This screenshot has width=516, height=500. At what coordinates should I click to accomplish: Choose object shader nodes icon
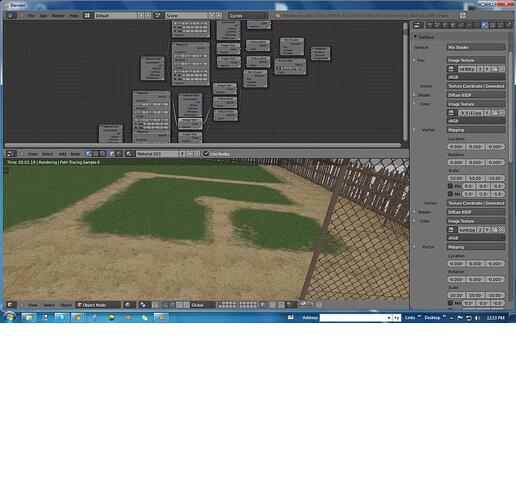point(112,154)
